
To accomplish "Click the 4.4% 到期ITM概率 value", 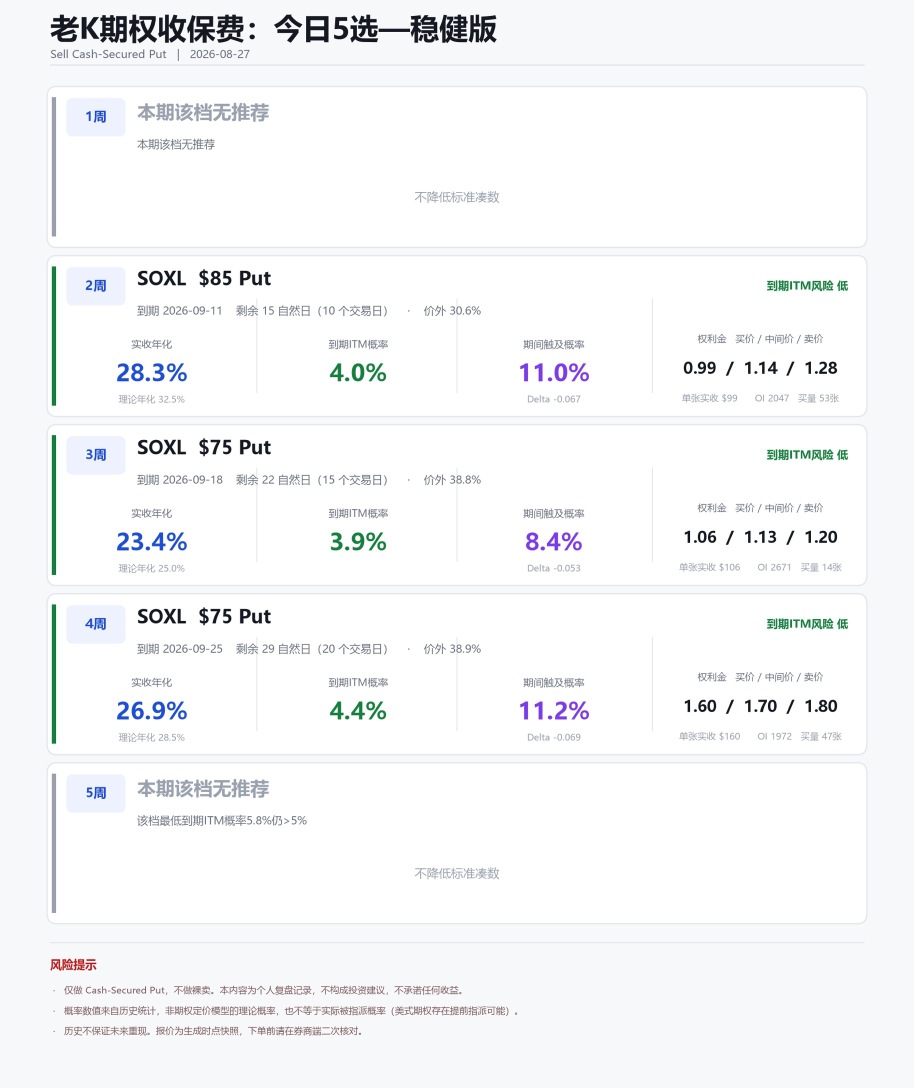I will (x=357, y=711).
